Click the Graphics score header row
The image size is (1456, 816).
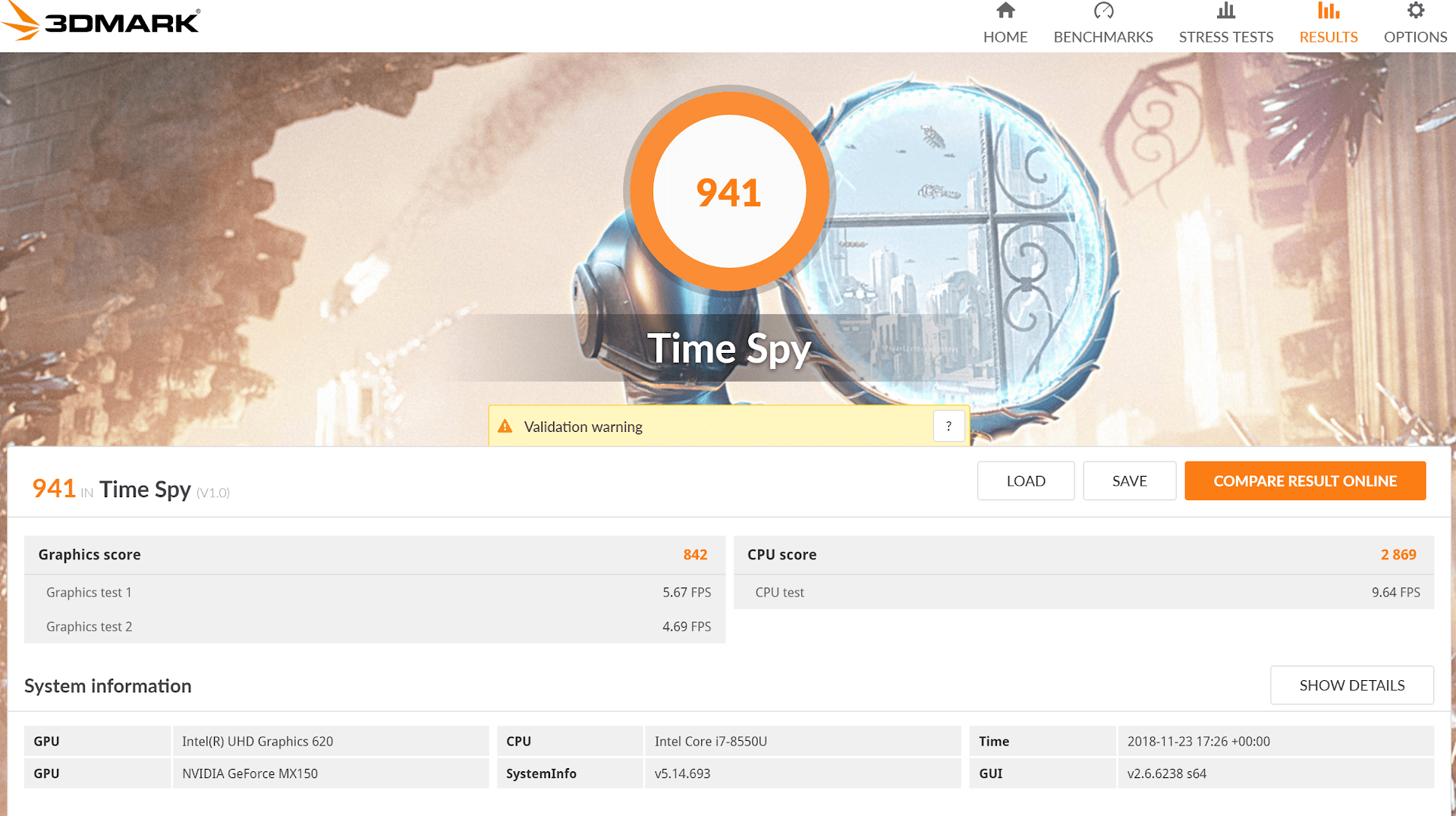[x=374, y=555]
